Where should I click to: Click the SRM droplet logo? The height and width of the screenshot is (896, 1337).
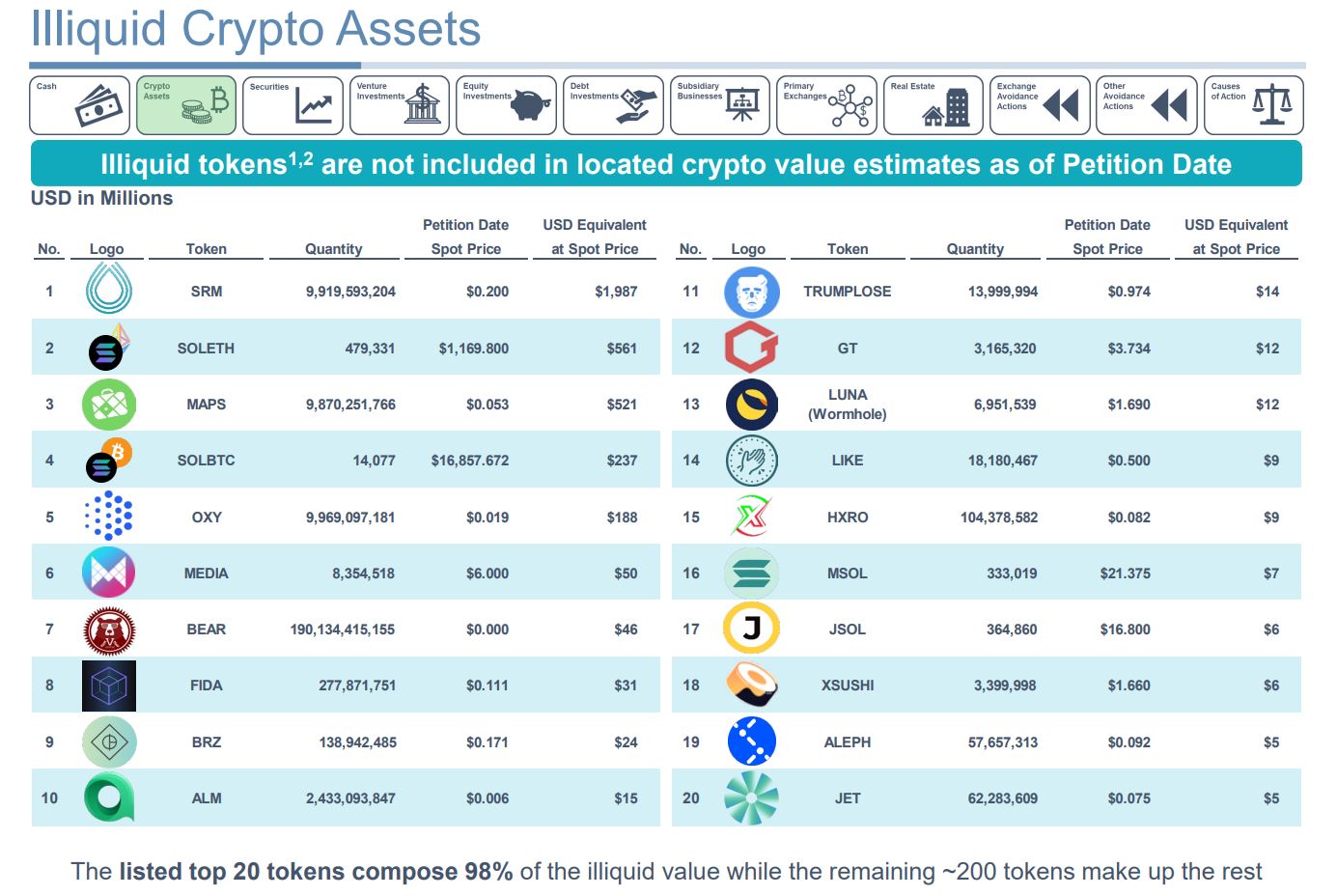click(x=108, y=289)
